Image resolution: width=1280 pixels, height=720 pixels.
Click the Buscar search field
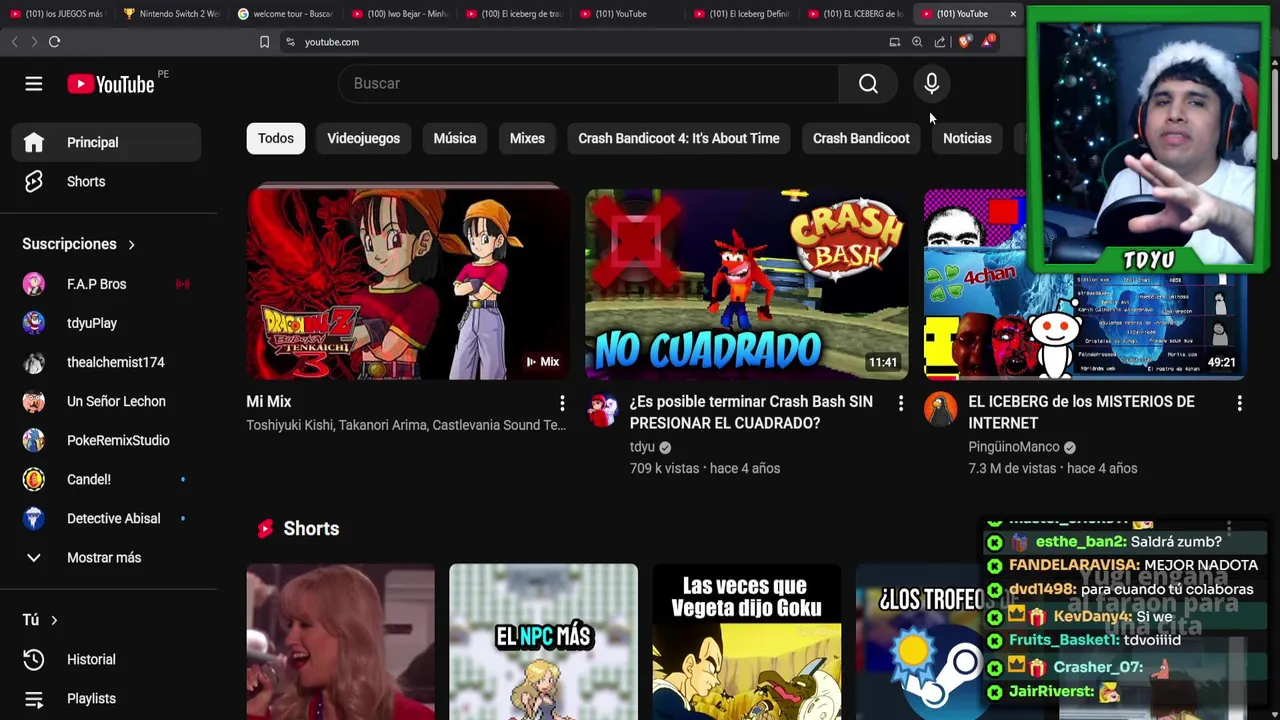click(x=588, y=84)
